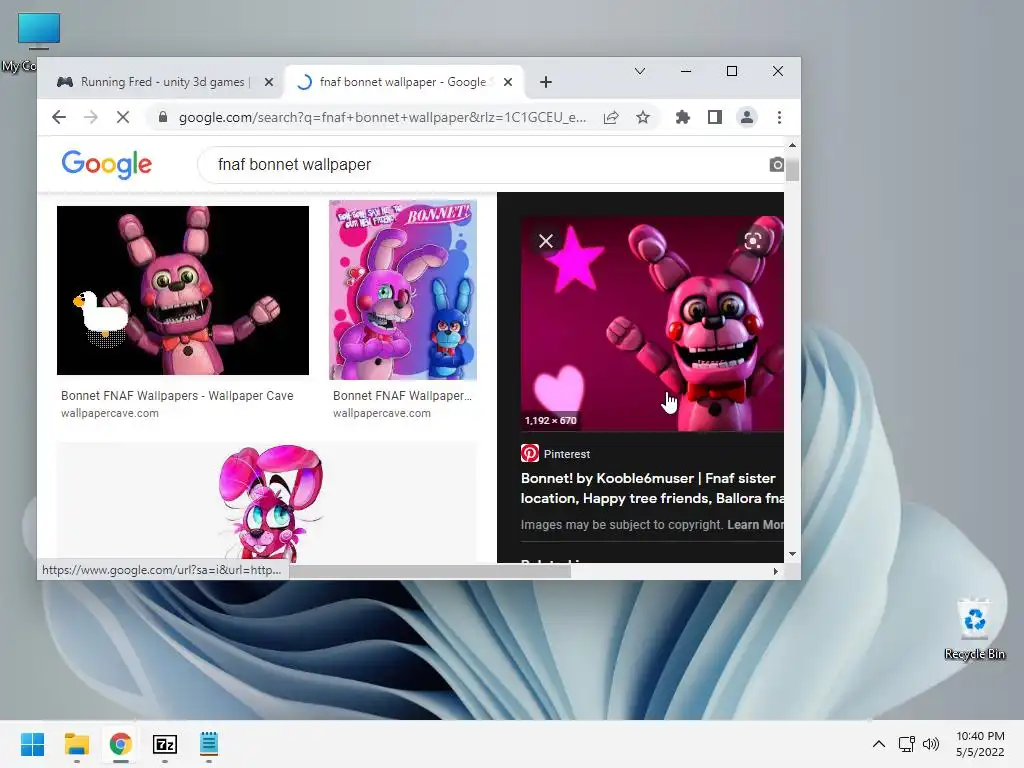1024x768 pixels.
Task: Click the 1,192 × 670 dimension label
Action: pyautogui.click(x=551, y=421)
